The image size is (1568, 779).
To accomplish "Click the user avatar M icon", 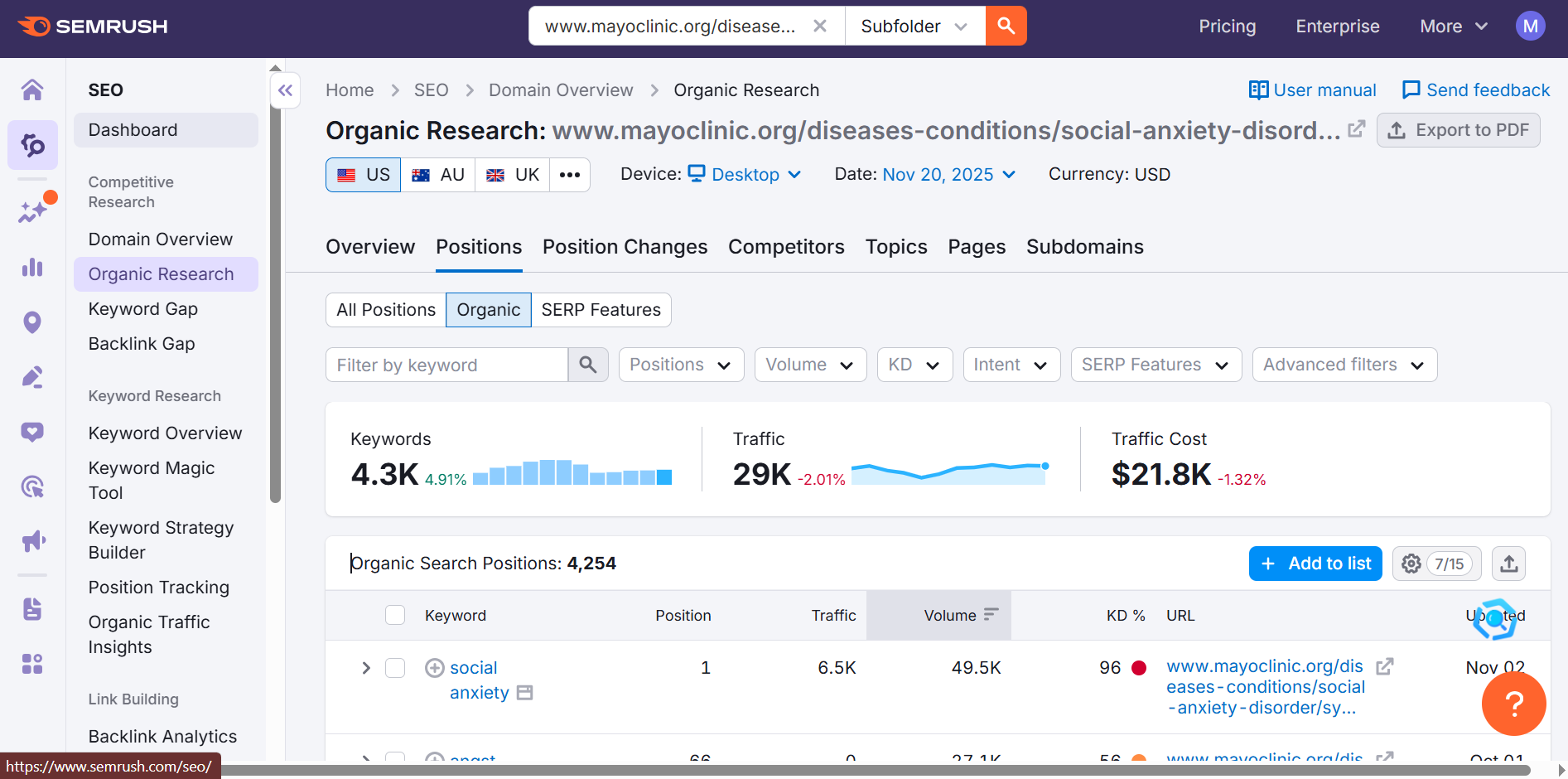I will click(1530, 26).
